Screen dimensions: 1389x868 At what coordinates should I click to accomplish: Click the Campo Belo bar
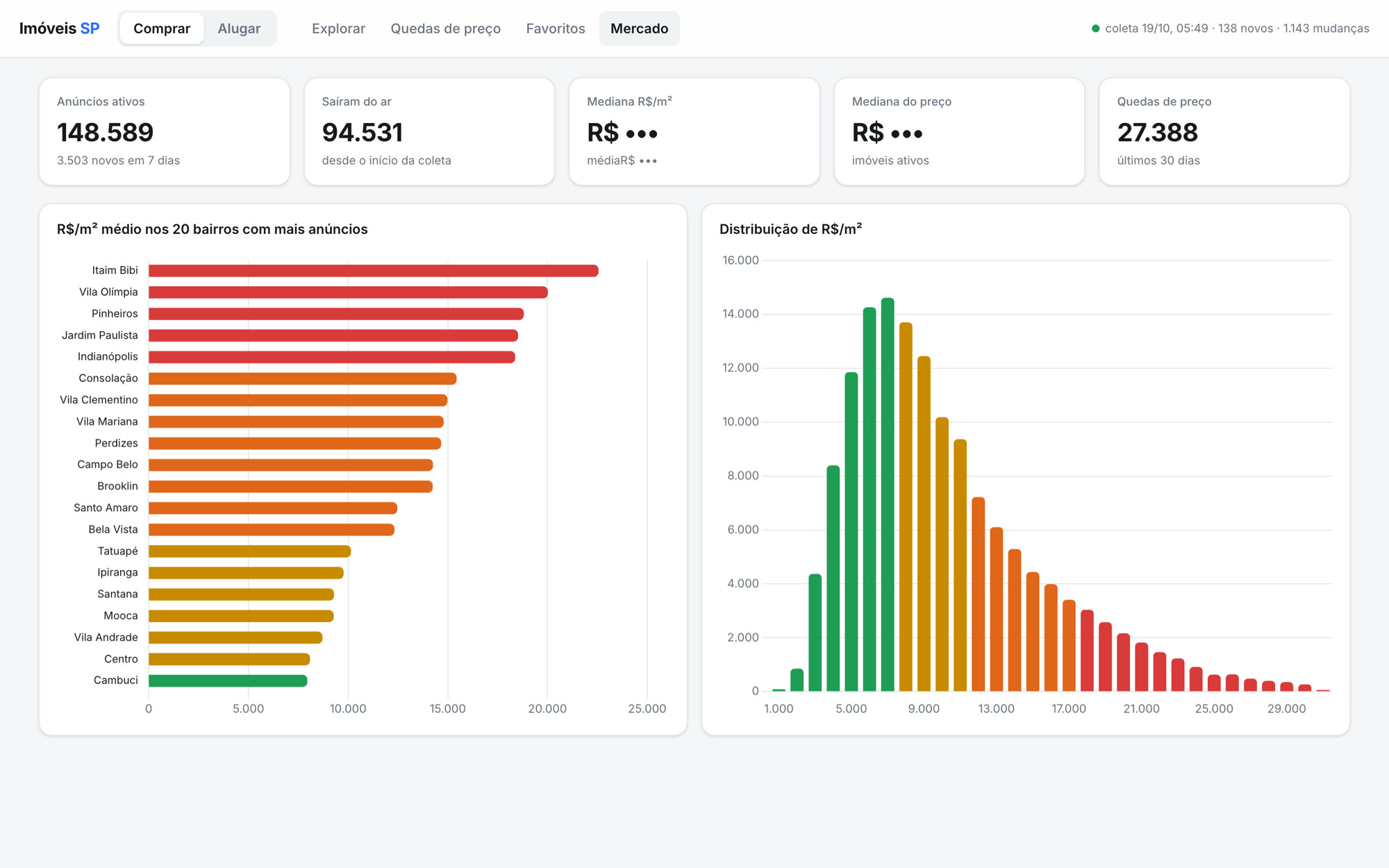point(290,465)
